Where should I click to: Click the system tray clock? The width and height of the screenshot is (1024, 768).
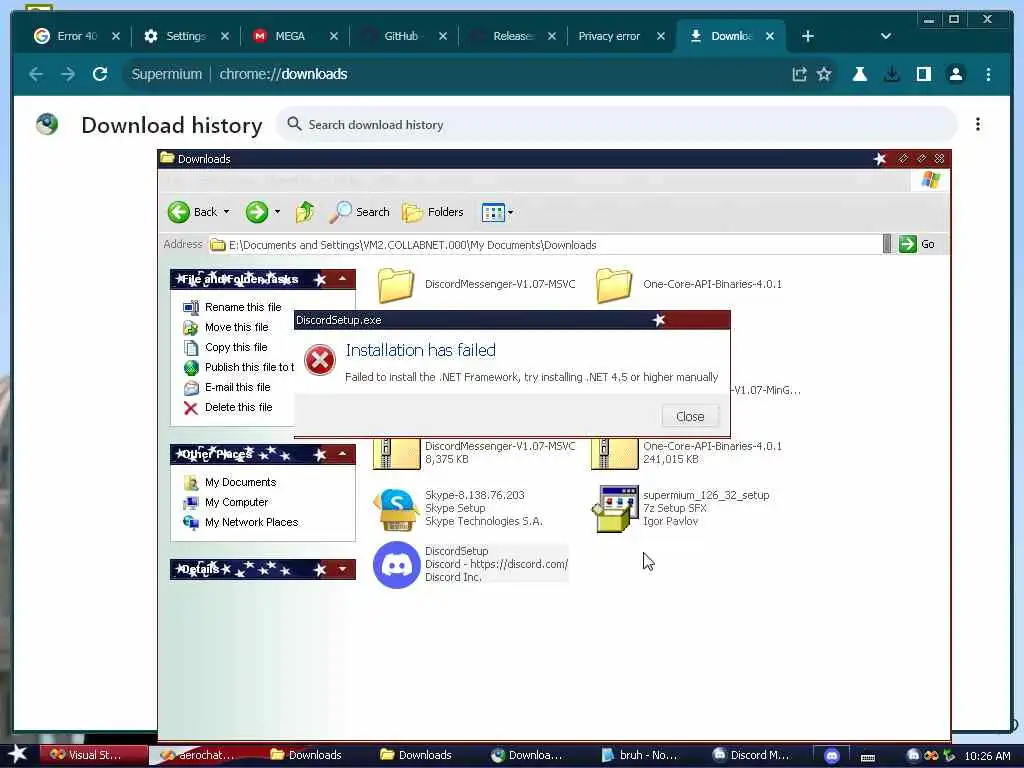(987, 756)
